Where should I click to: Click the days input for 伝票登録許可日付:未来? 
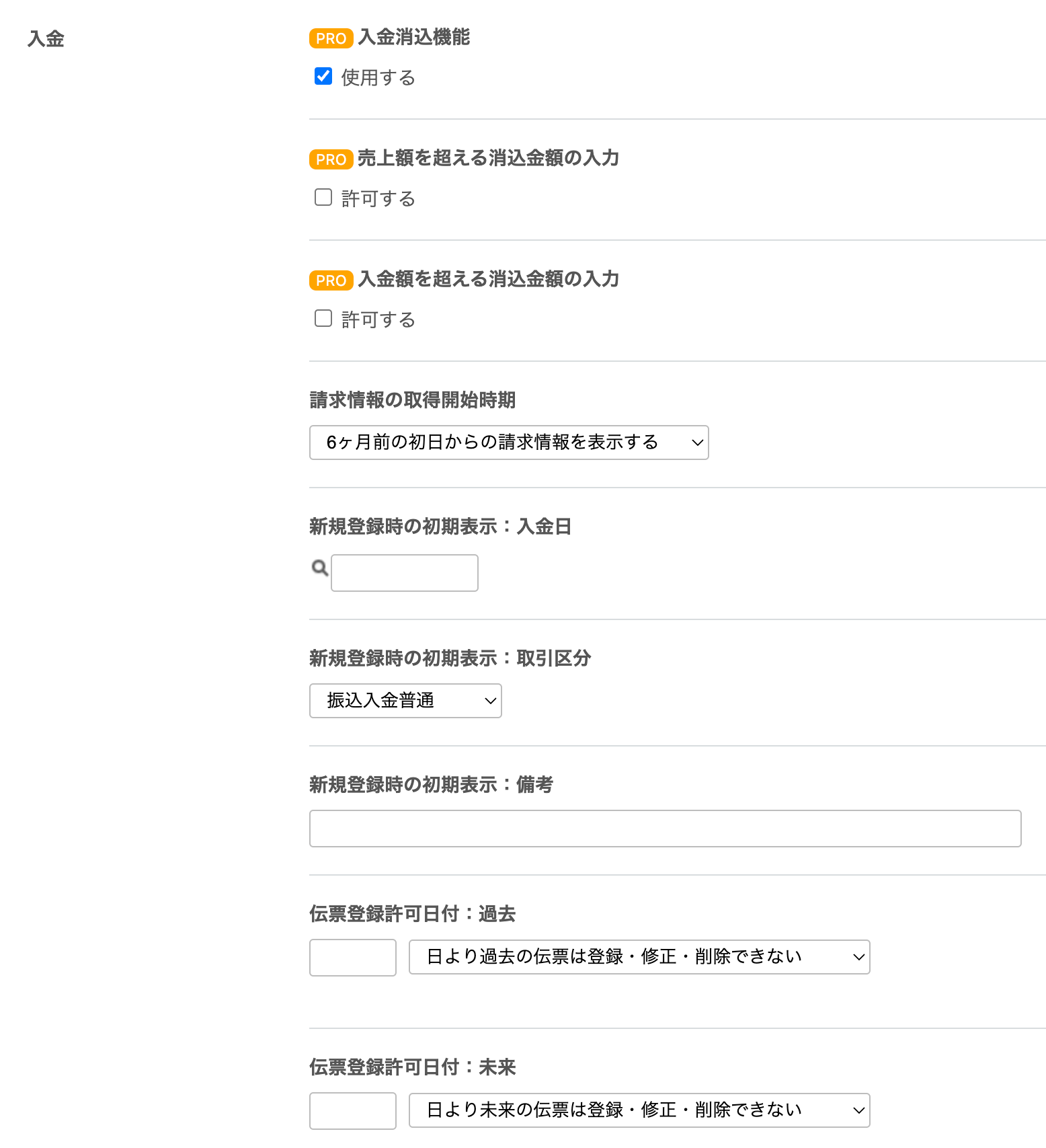click(x=353, y=1111)
